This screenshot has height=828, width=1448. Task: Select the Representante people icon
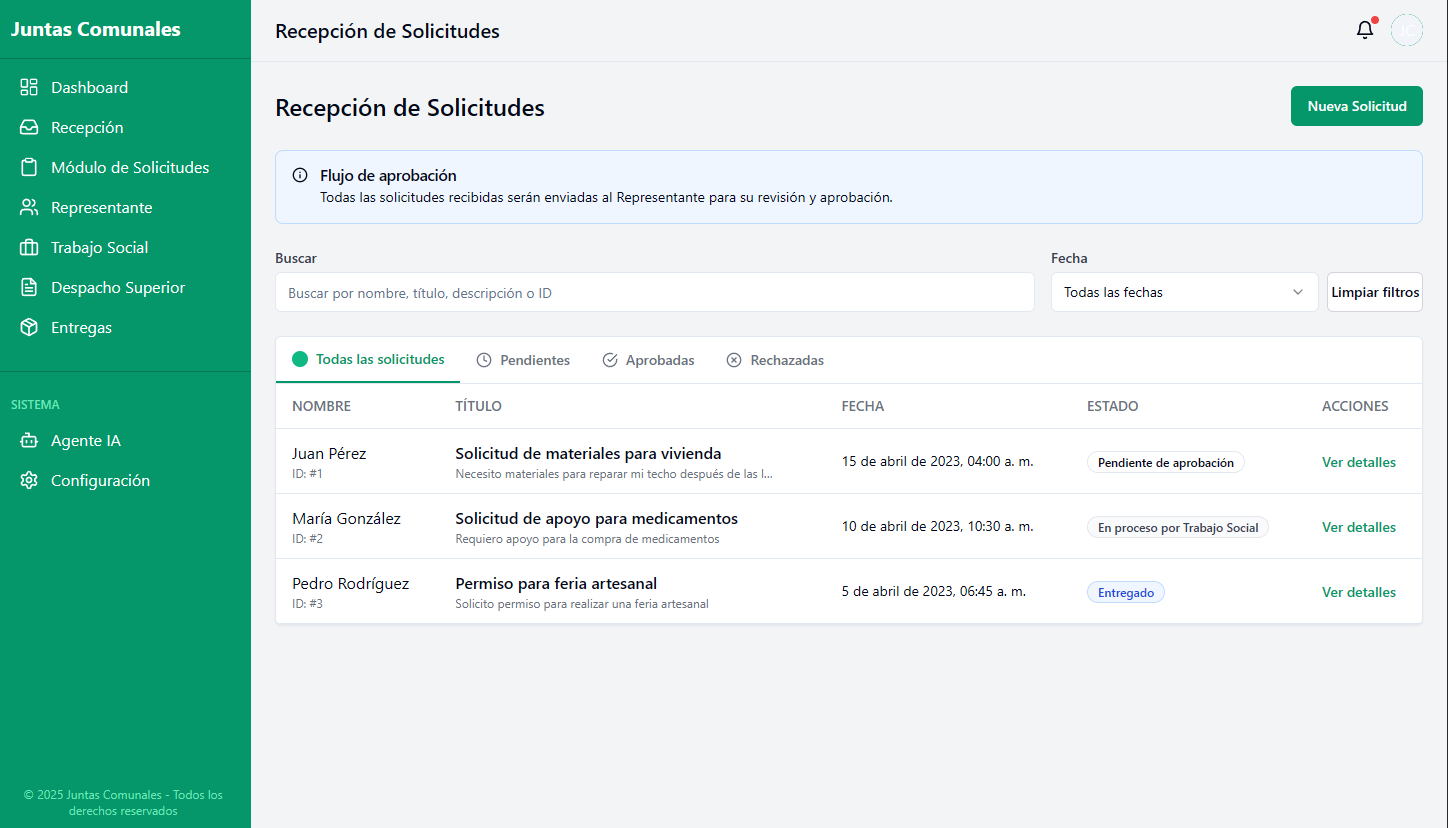(29, 207)
